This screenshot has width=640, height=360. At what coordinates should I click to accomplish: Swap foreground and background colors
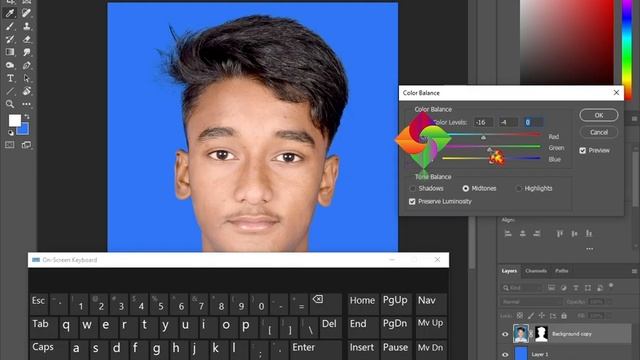coord(27,117)
